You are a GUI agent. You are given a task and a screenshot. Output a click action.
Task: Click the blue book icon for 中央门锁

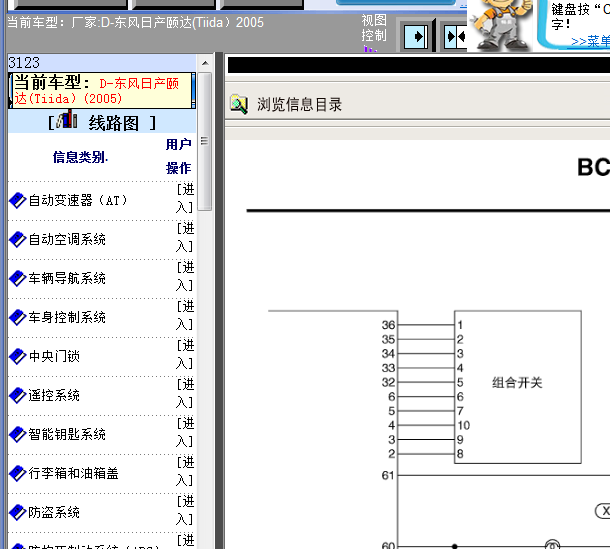18,356
